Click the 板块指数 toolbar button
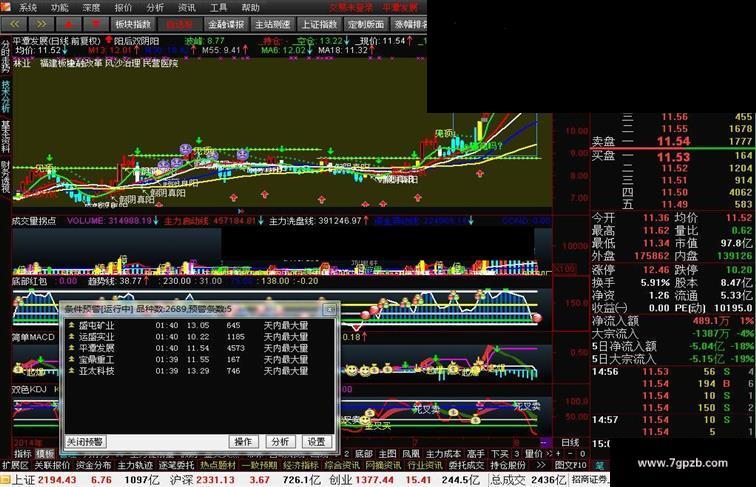The image size is (756, 487). pos(134,24)
